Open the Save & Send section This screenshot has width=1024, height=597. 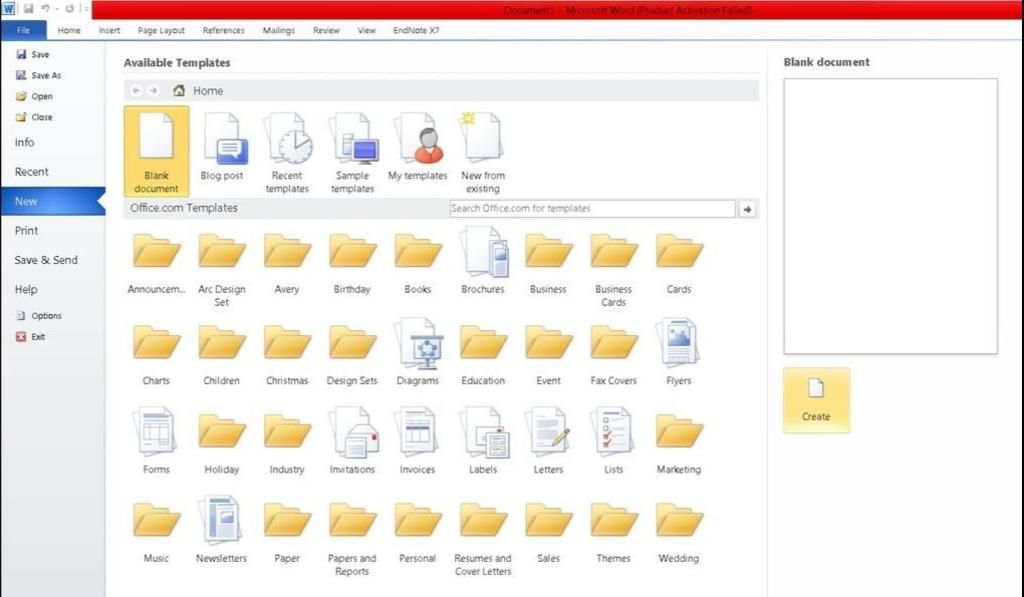(x=46, y=260)
